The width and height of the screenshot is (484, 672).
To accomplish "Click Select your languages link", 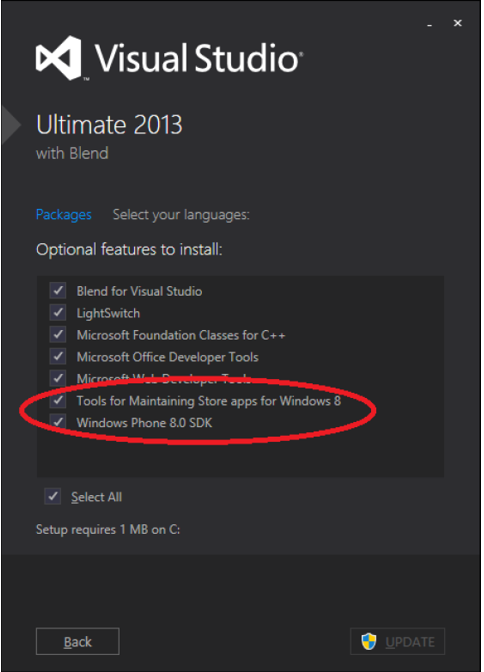I will point(181,215).
